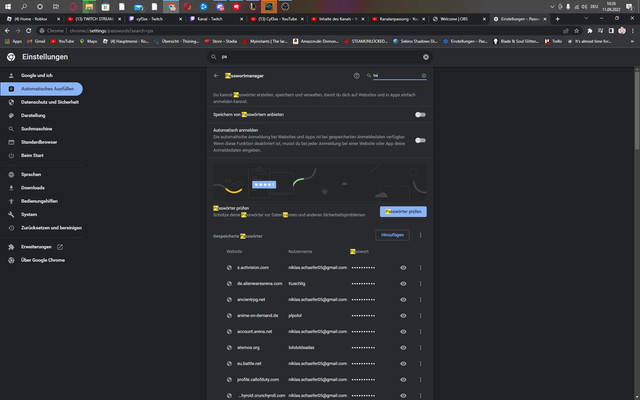Open more options for saved passwords list
The image size is (640, 400).
click(420, 235)
